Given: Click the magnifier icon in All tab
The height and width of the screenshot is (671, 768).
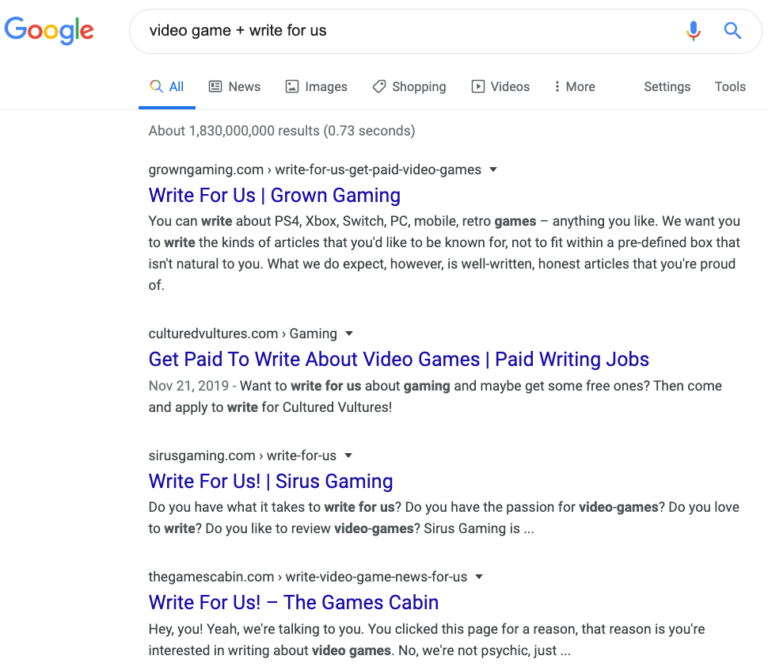Looking at the screenshot, I should click(x=156, y=86).
